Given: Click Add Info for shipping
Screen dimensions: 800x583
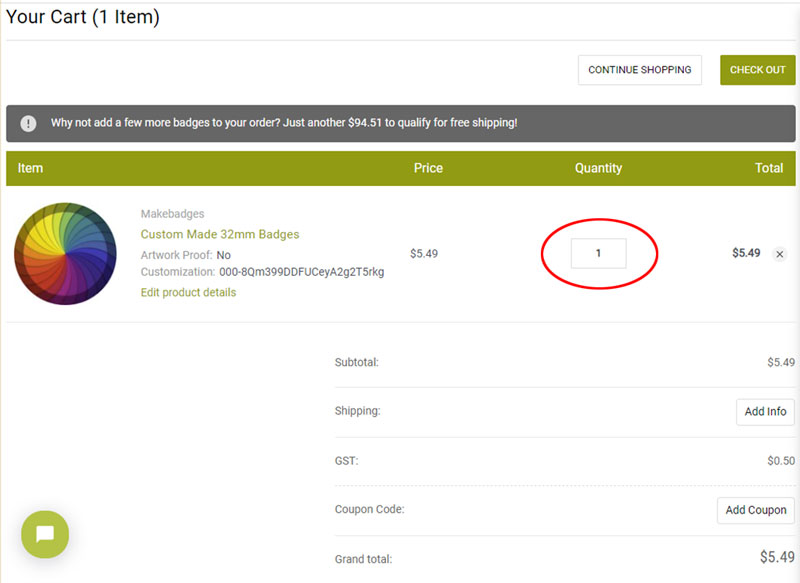Looking at the screenshot, I should coord(765,411).
